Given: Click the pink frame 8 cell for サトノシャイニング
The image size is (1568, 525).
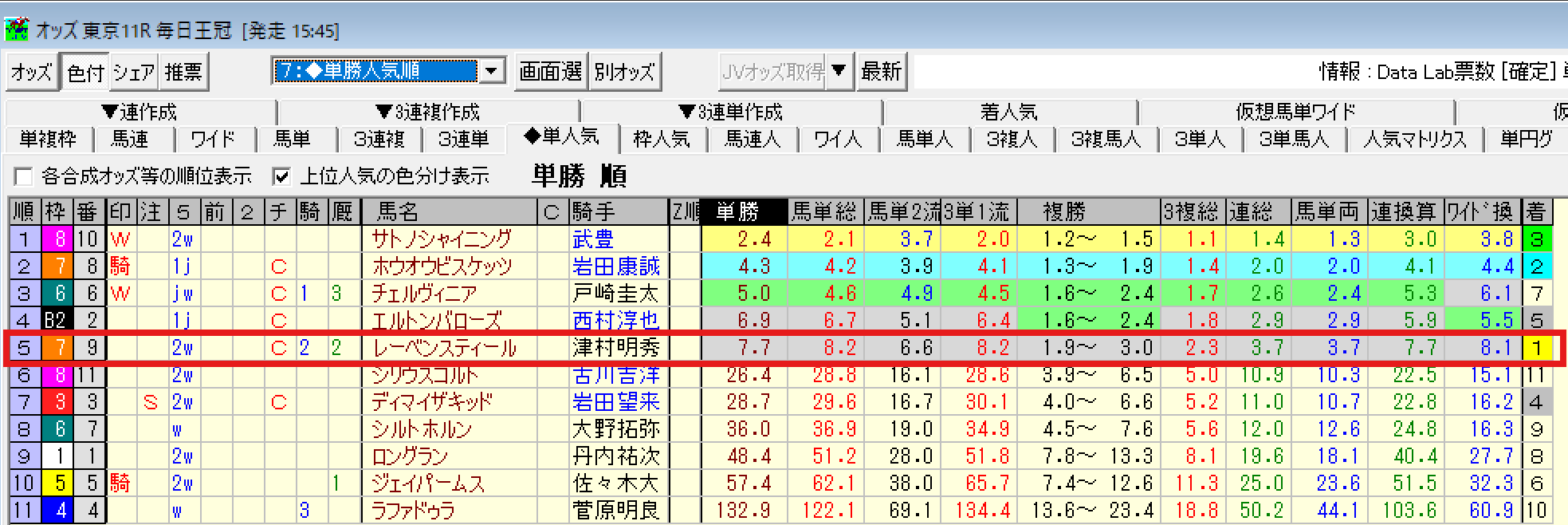Looking at the screenshot, I should point(60,239).
